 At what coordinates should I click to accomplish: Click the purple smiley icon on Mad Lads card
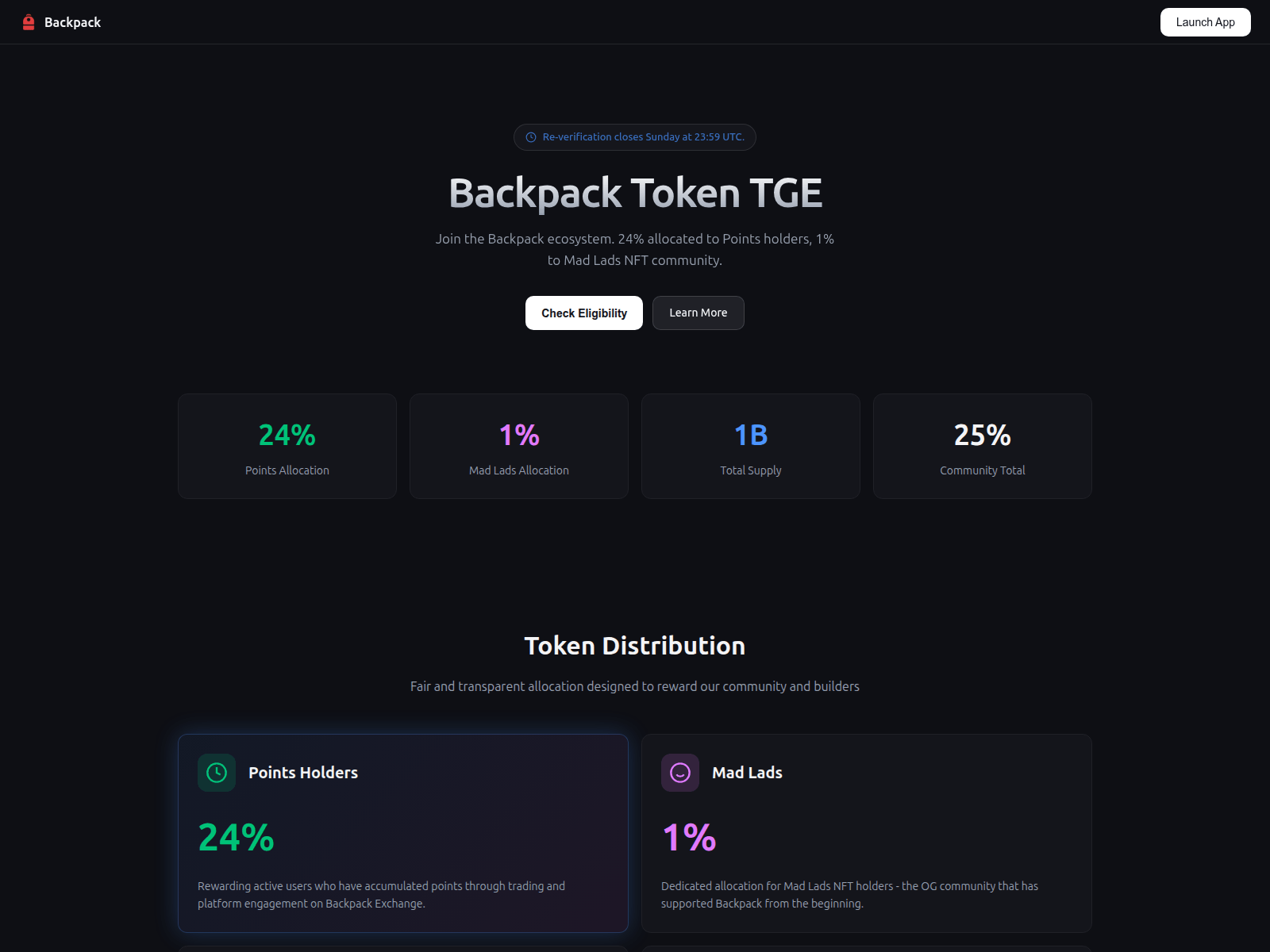679,772
